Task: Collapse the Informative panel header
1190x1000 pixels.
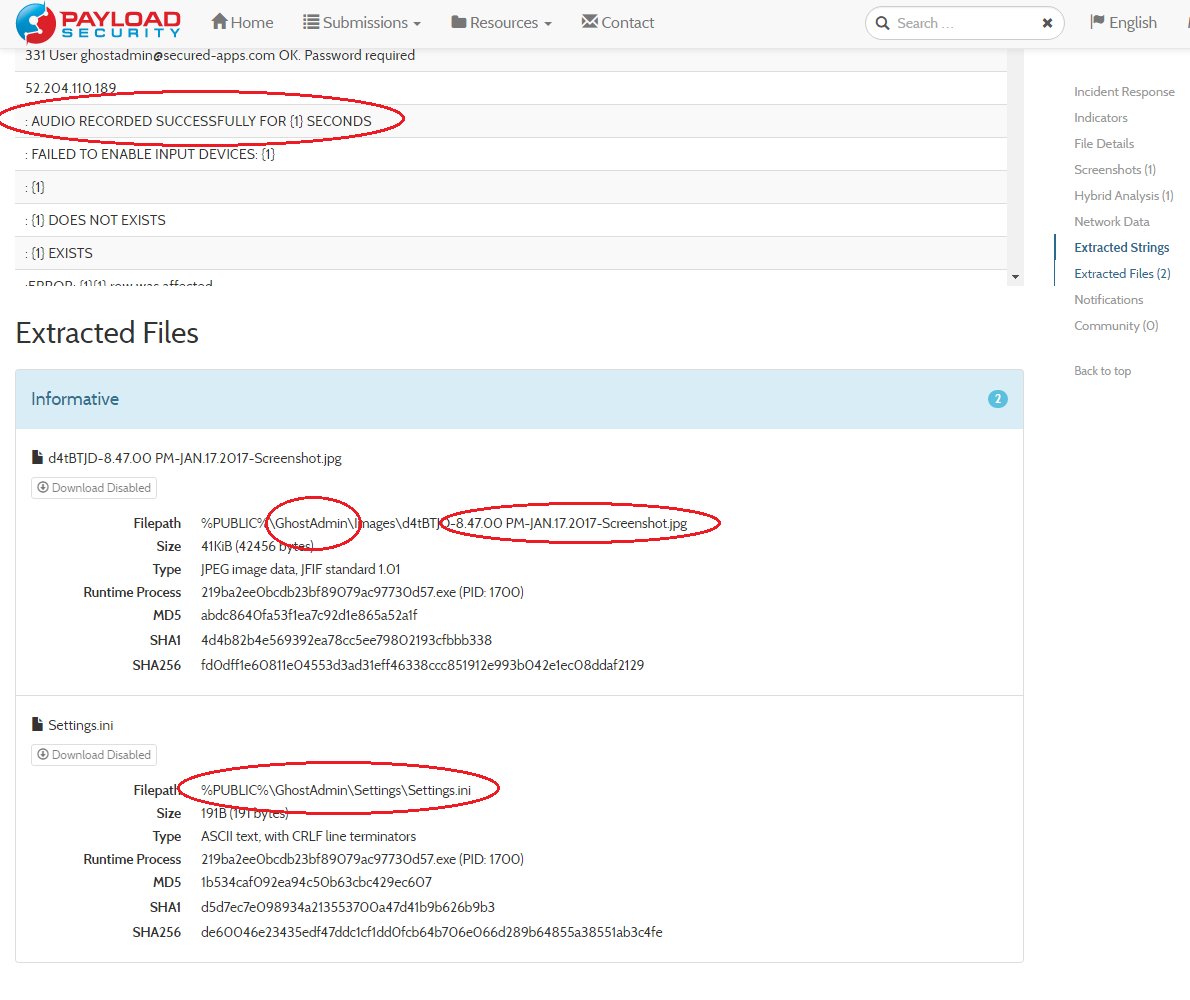Action: [x=519, y=399]
